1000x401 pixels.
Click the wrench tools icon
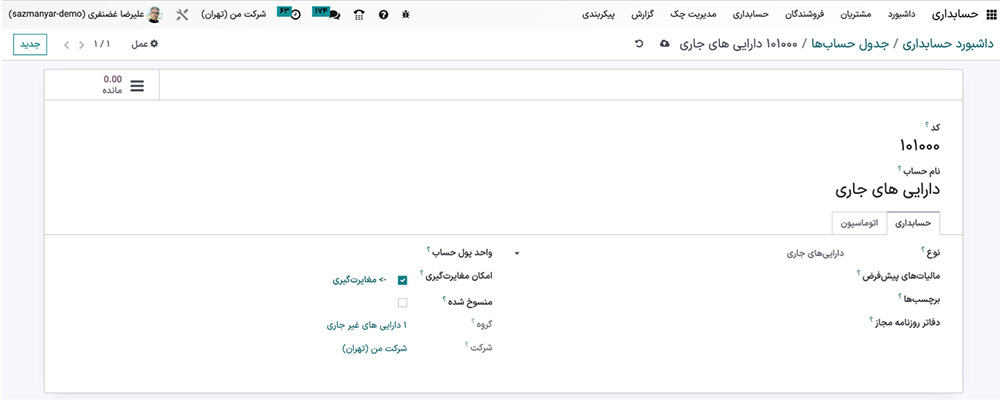click(181, 15)
